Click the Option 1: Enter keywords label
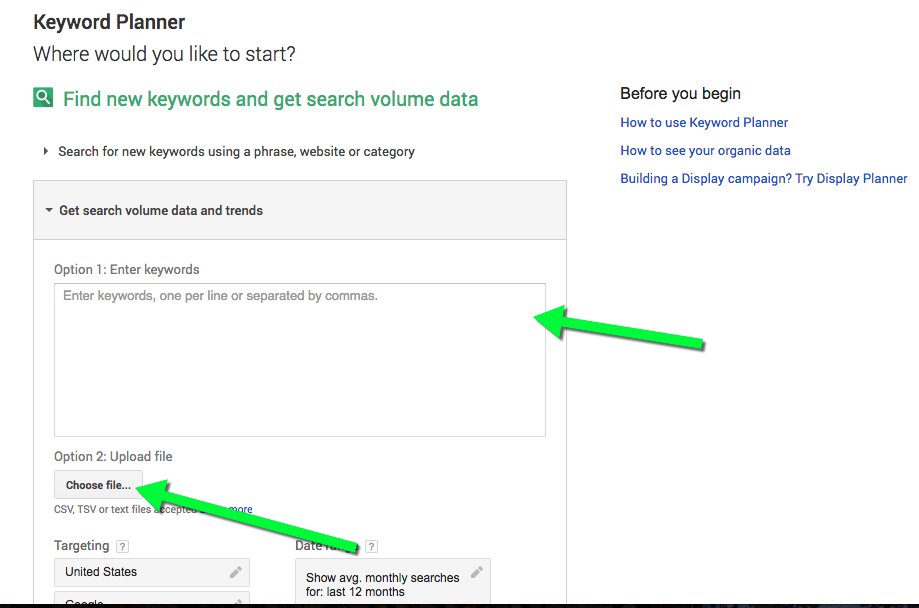Screen dimensions: 919x608 click(x=127, y=270)
